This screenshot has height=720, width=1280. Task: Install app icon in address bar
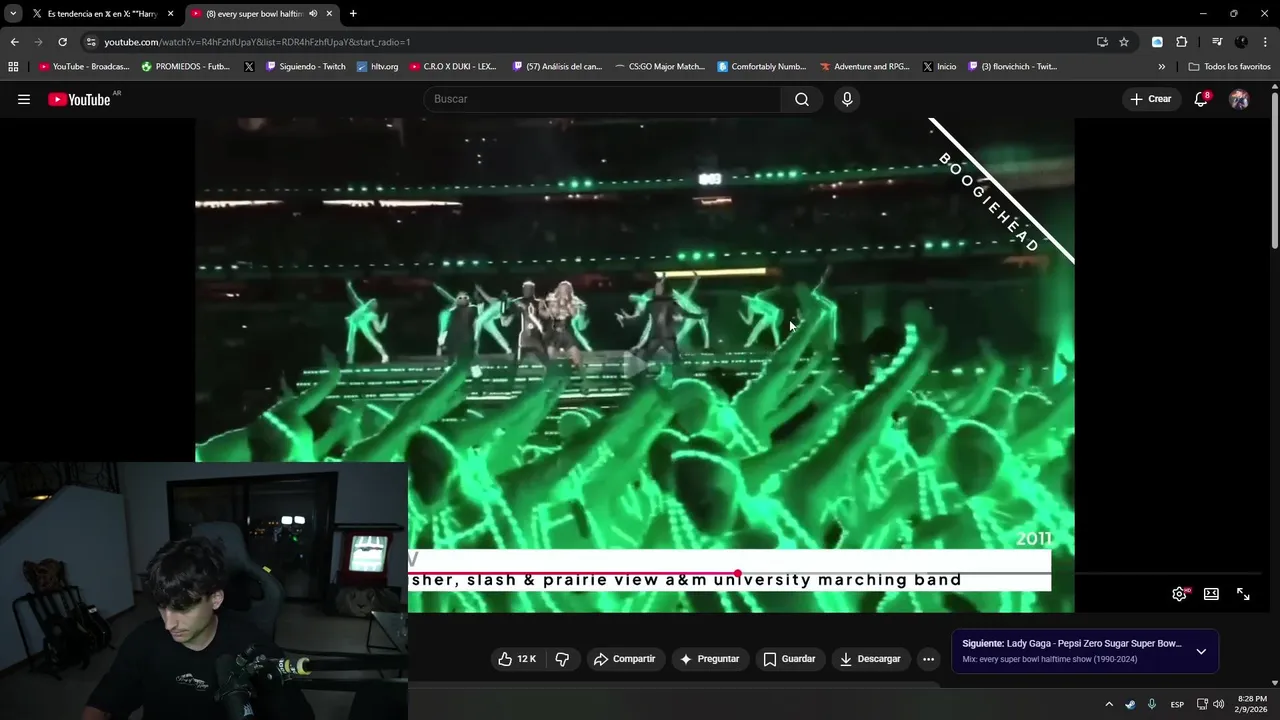1102,42
